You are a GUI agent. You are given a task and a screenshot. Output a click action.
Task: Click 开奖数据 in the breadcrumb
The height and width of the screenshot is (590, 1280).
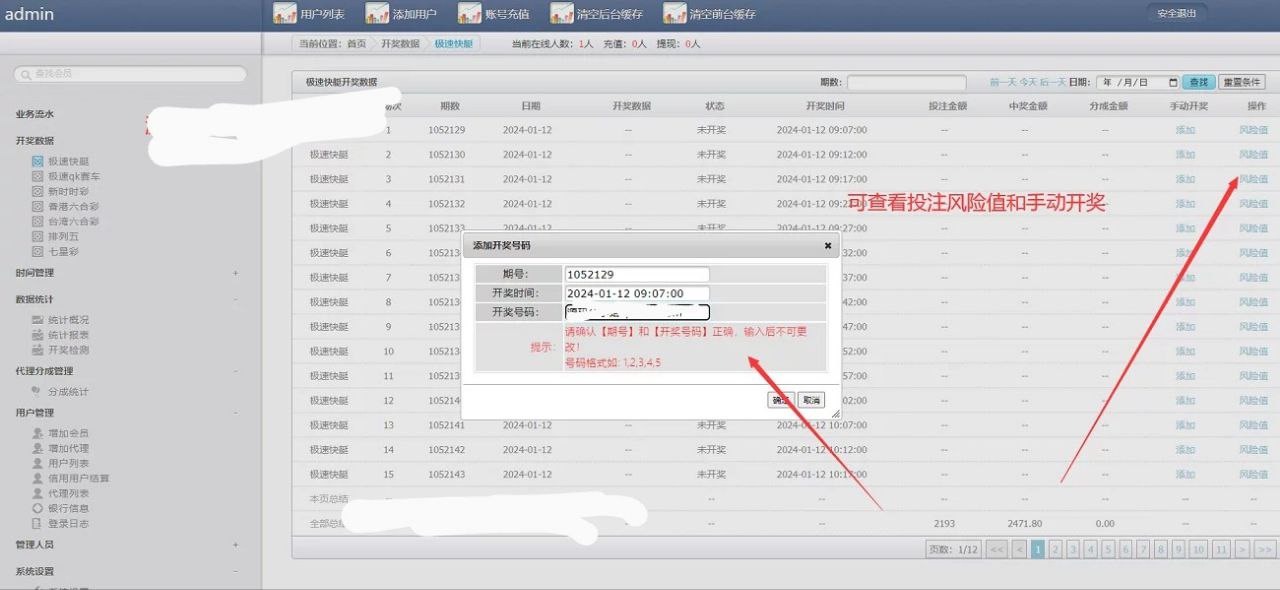coord(400,44)
